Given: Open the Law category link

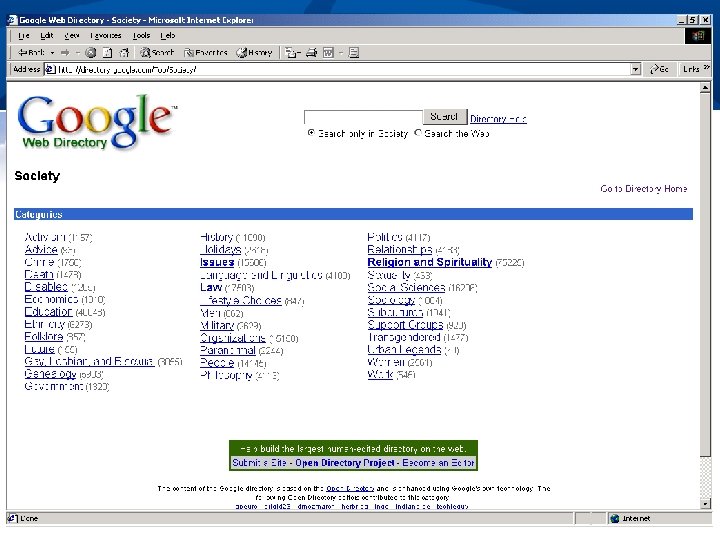Looking at the screenshot, I should (x=211, y=287).
